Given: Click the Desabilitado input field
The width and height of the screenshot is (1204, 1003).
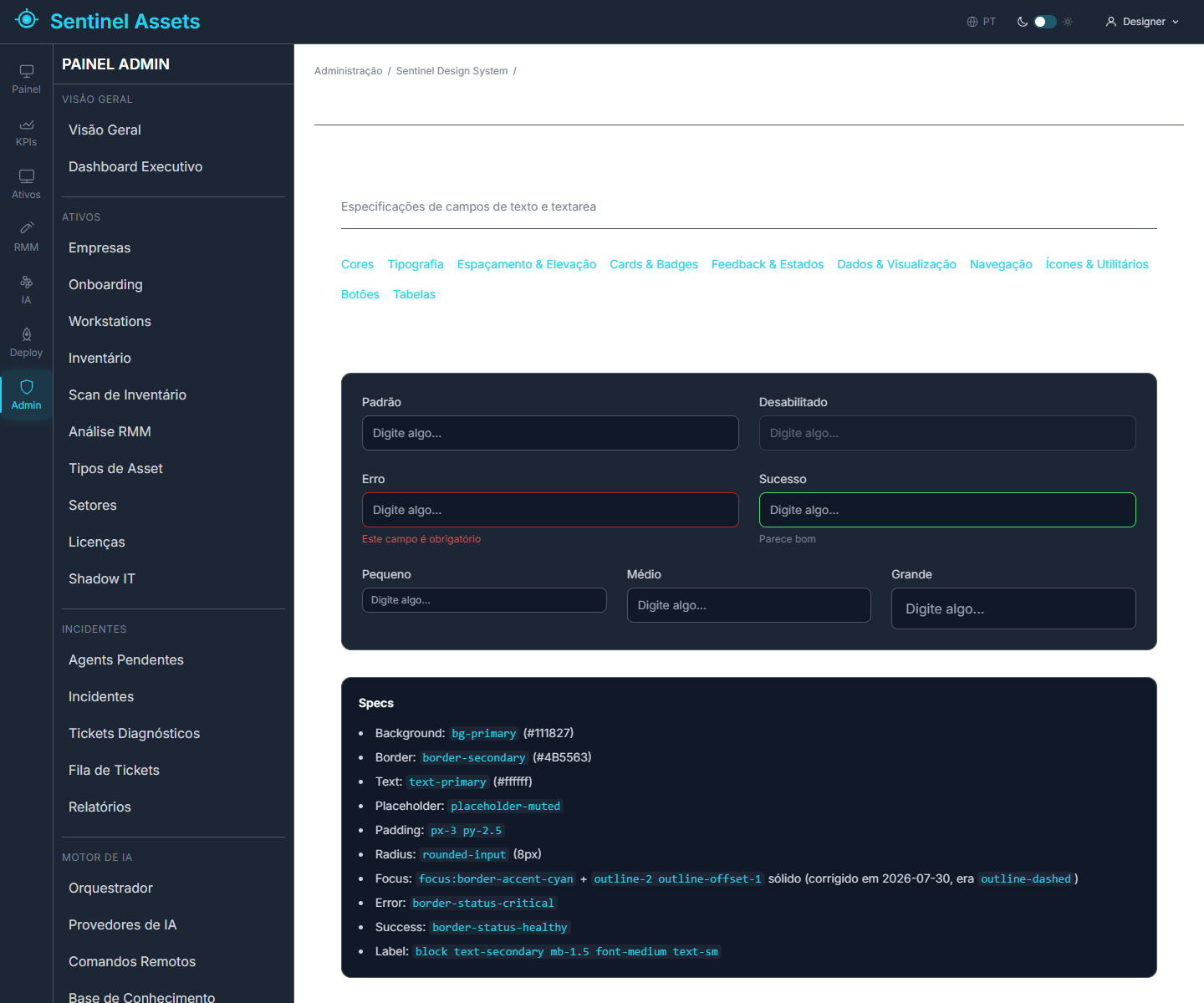Looking at the screenshot, I should (947, 433).
